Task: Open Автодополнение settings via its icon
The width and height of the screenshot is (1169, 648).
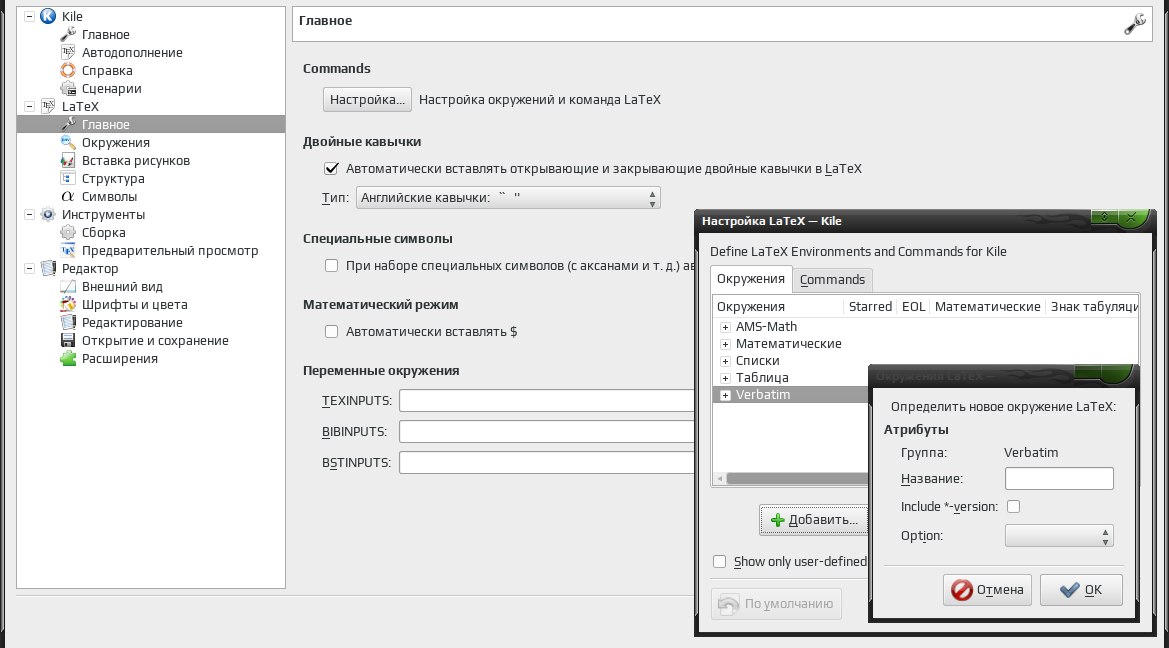Action: point(68,52)
